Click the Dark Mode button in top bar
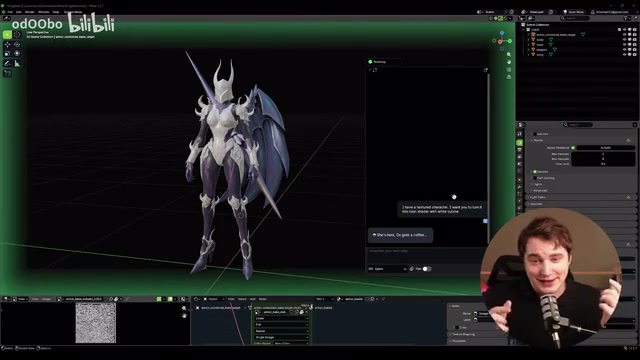 pyautogui.click(x=573, y=12)
